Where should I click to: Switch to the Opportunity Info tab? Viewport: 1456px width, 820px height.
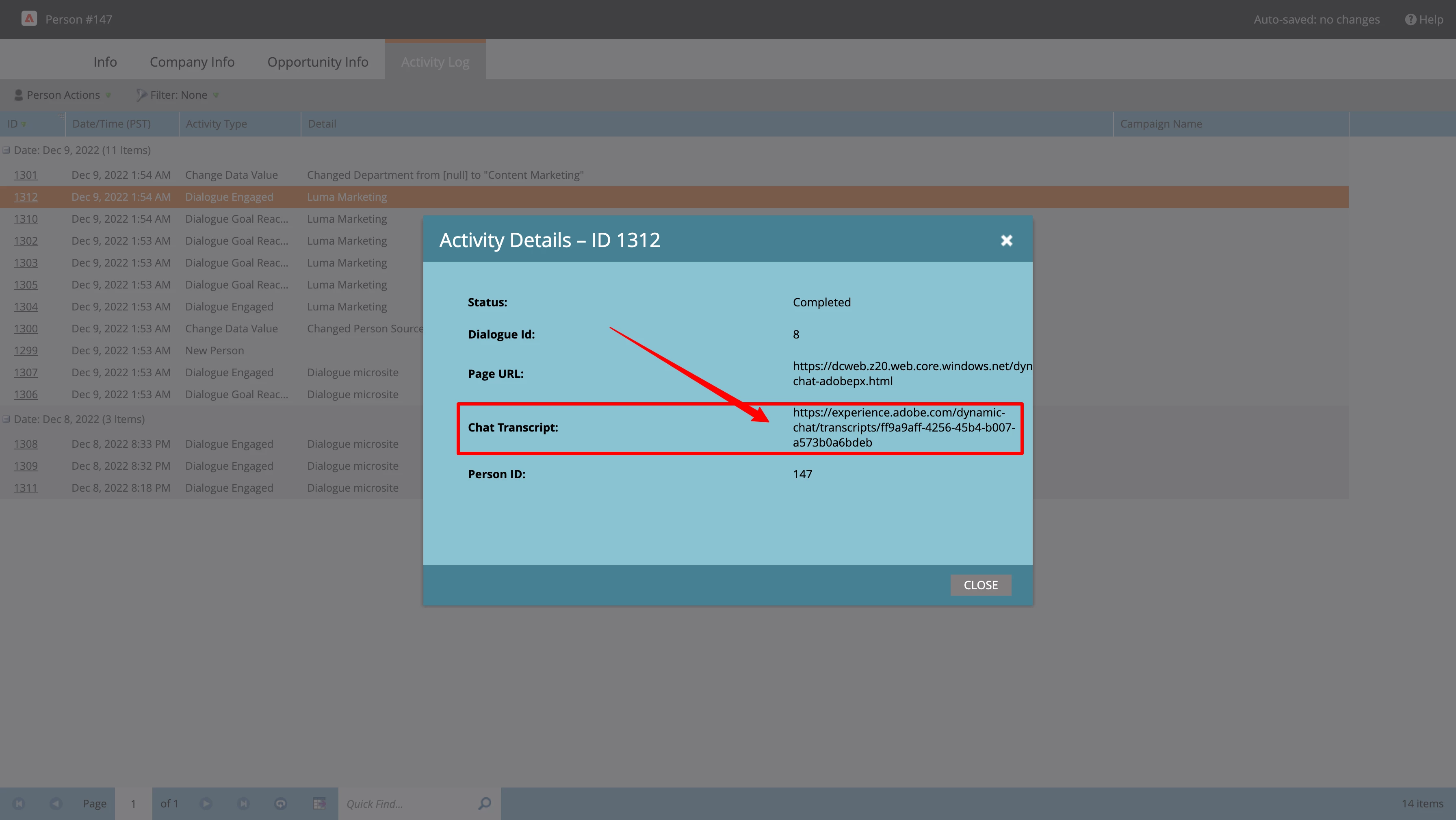pyautogui.click(x=318, y=62)
